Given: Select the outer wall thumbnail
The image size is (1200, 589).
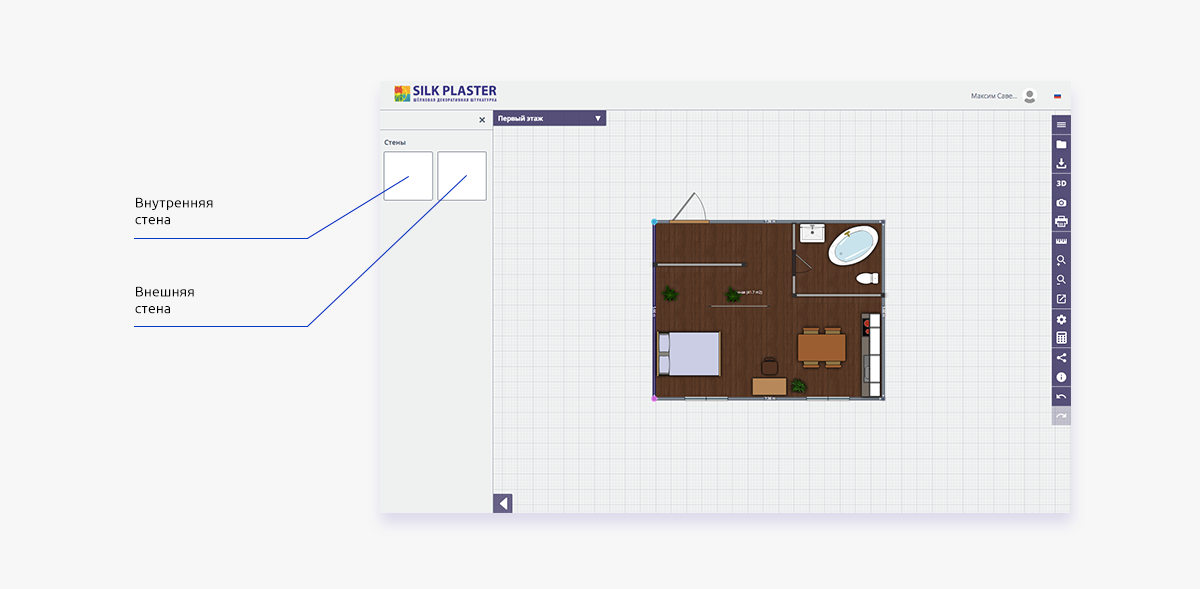Looking at the screenshot, I should pyautogui.click(x=462, y=176).
